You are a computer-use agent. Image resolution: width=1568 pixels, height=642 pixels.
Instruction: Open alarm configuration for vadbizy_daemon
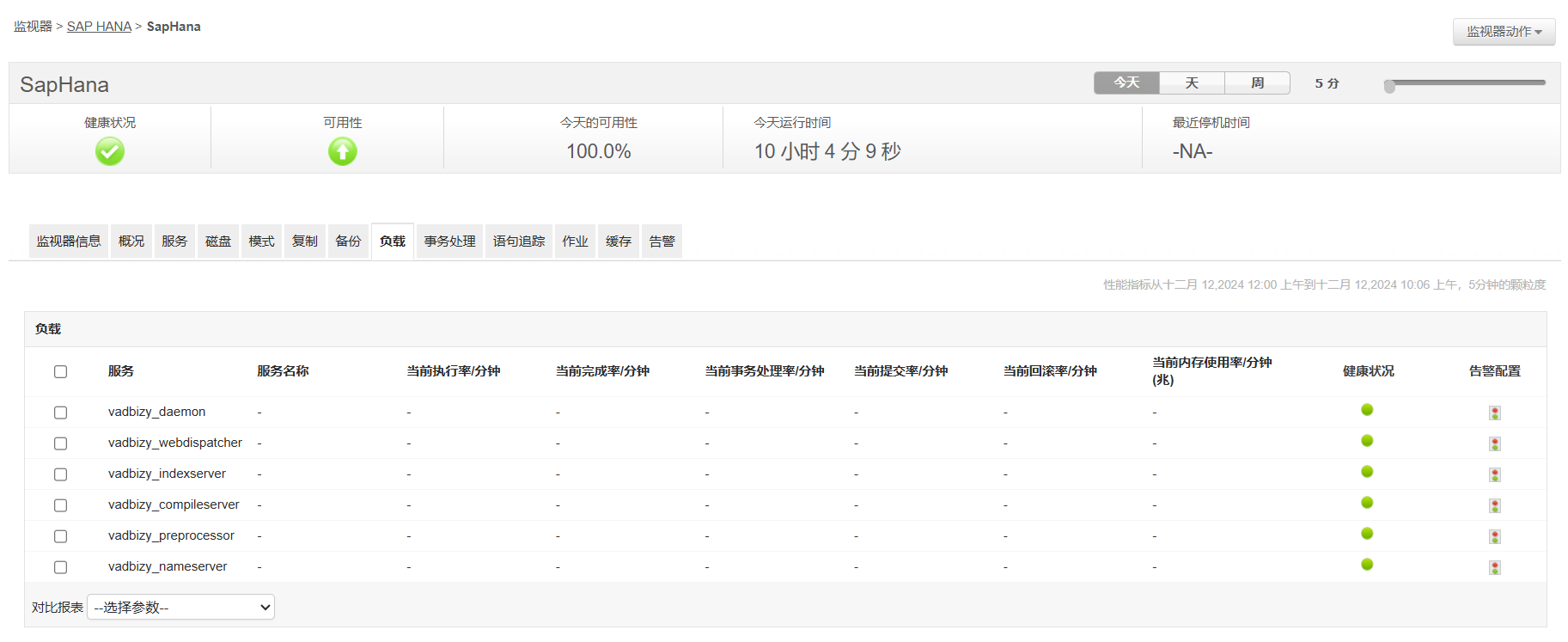coord(1495,413)
